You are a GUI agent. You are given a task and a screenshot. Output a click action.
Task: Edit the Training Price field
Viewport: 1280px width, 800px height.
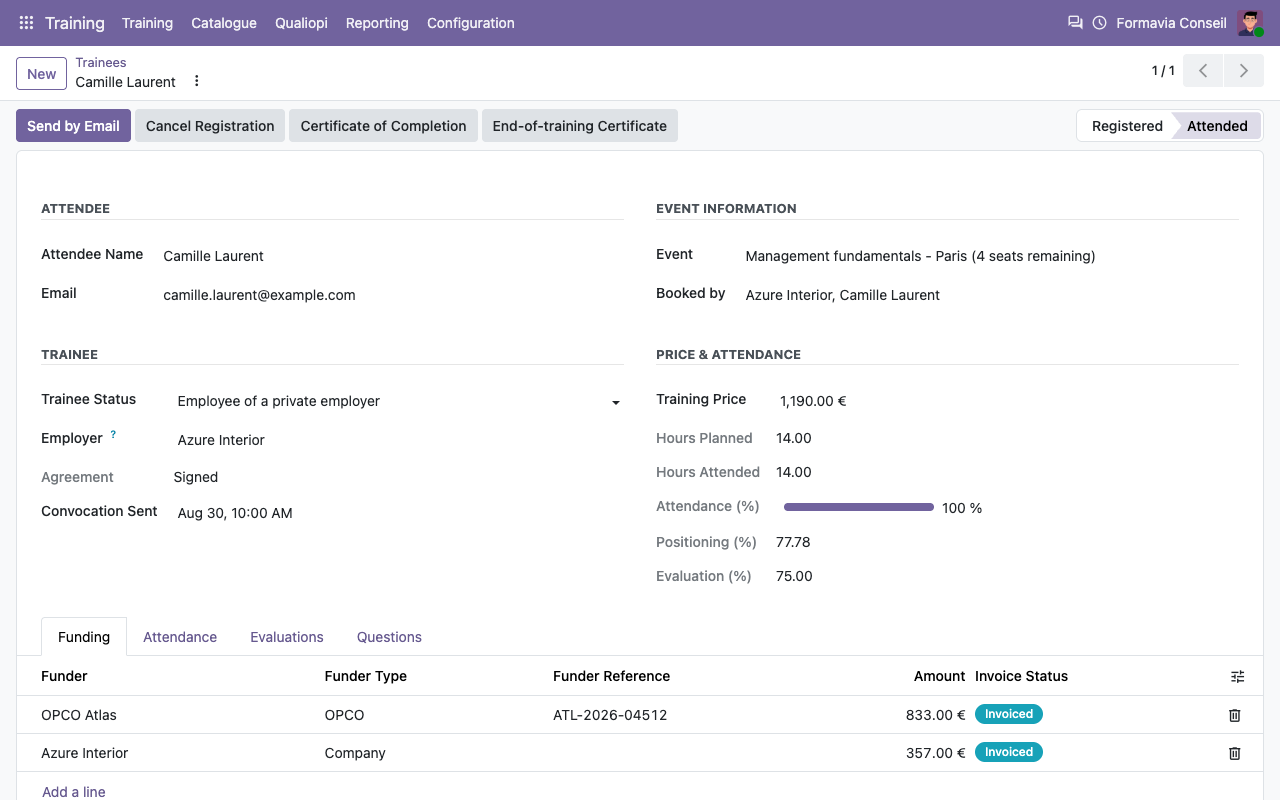tap(1007, 401)
